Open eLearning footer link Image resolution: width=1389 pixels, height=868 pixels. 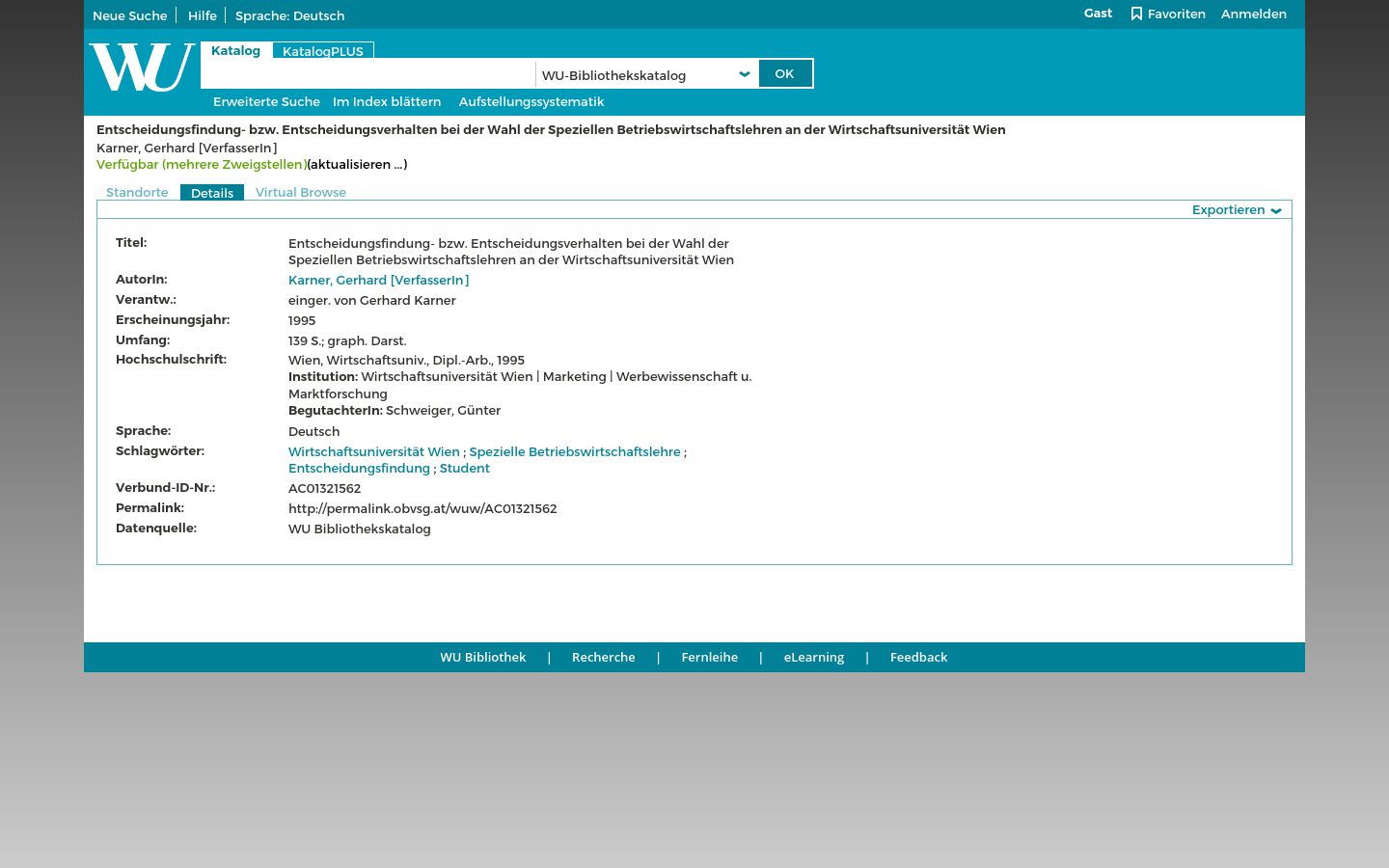(814, 657)
